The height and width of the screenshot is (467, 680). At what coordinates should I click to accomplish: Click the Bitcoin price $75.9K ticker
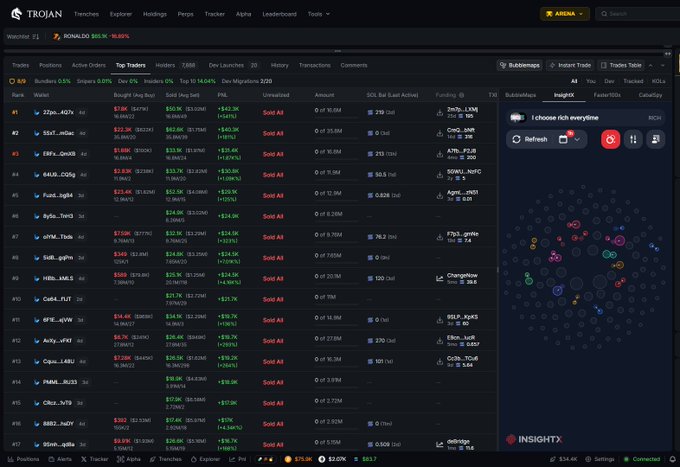(298, 459)
